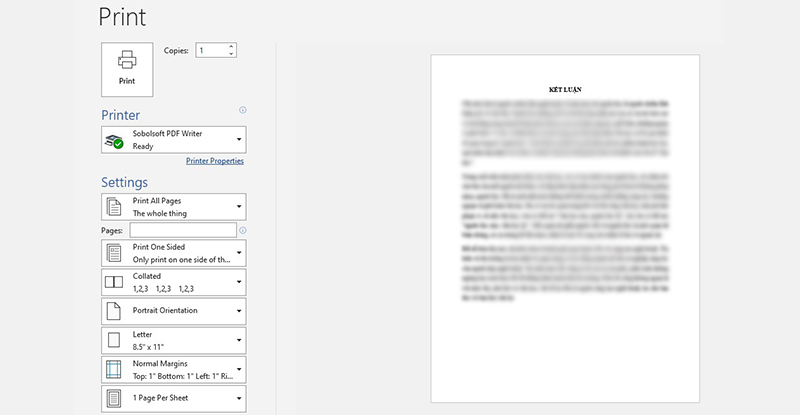Screen dimensions: 800x415
Task: Click the Letter paper size icon
Action: 115,340
